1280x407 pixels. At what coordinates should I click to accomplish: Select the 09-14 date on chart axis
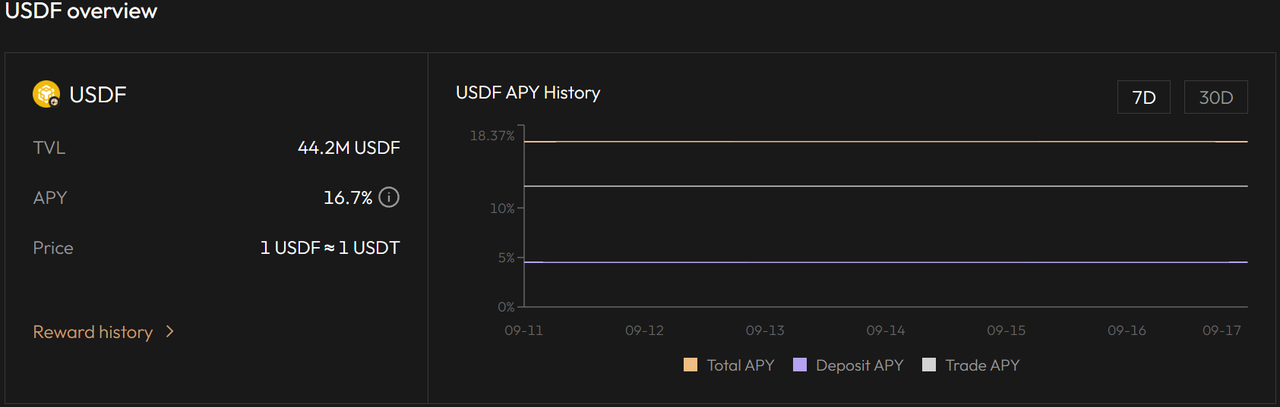885,330
